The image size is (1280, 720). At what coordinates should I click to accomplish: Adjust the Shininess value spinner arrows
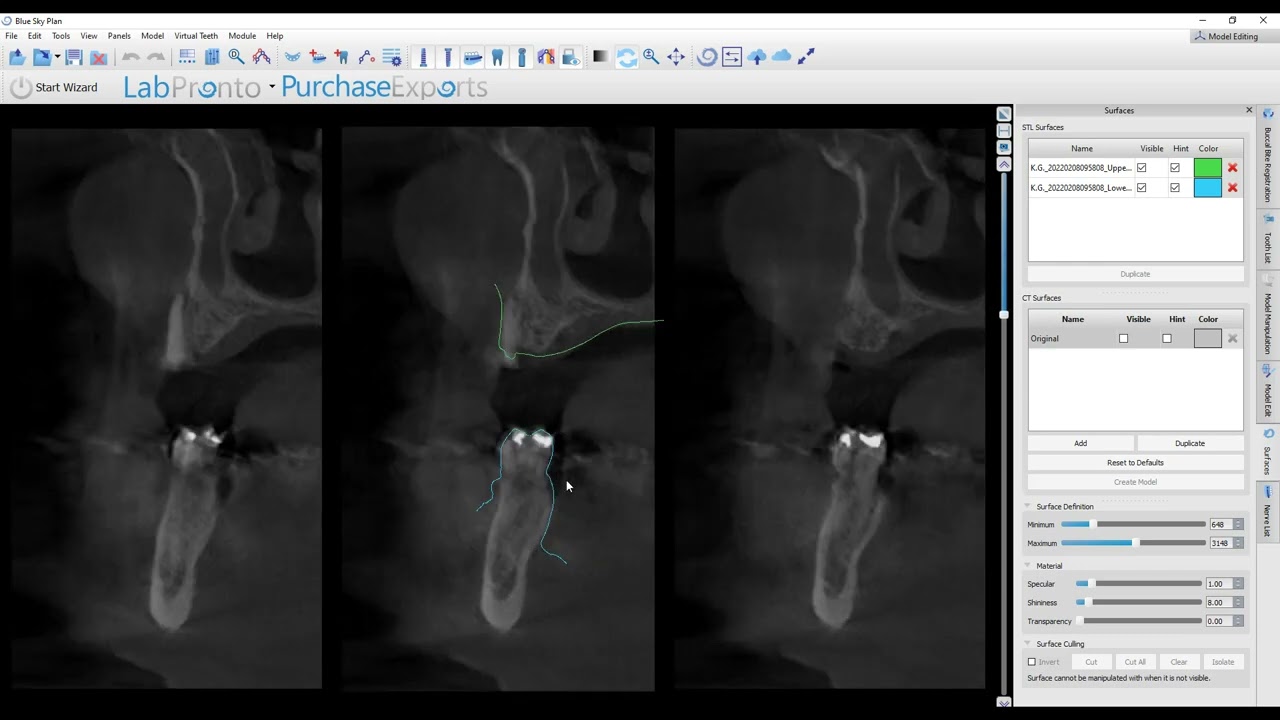pos(1238,603)
